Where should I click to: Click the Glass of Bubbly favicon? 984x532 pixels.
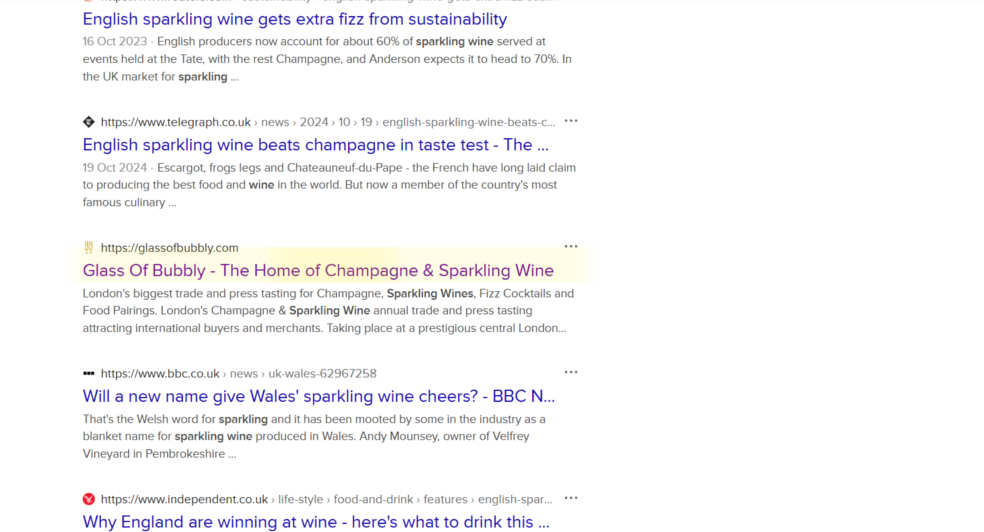89,248
